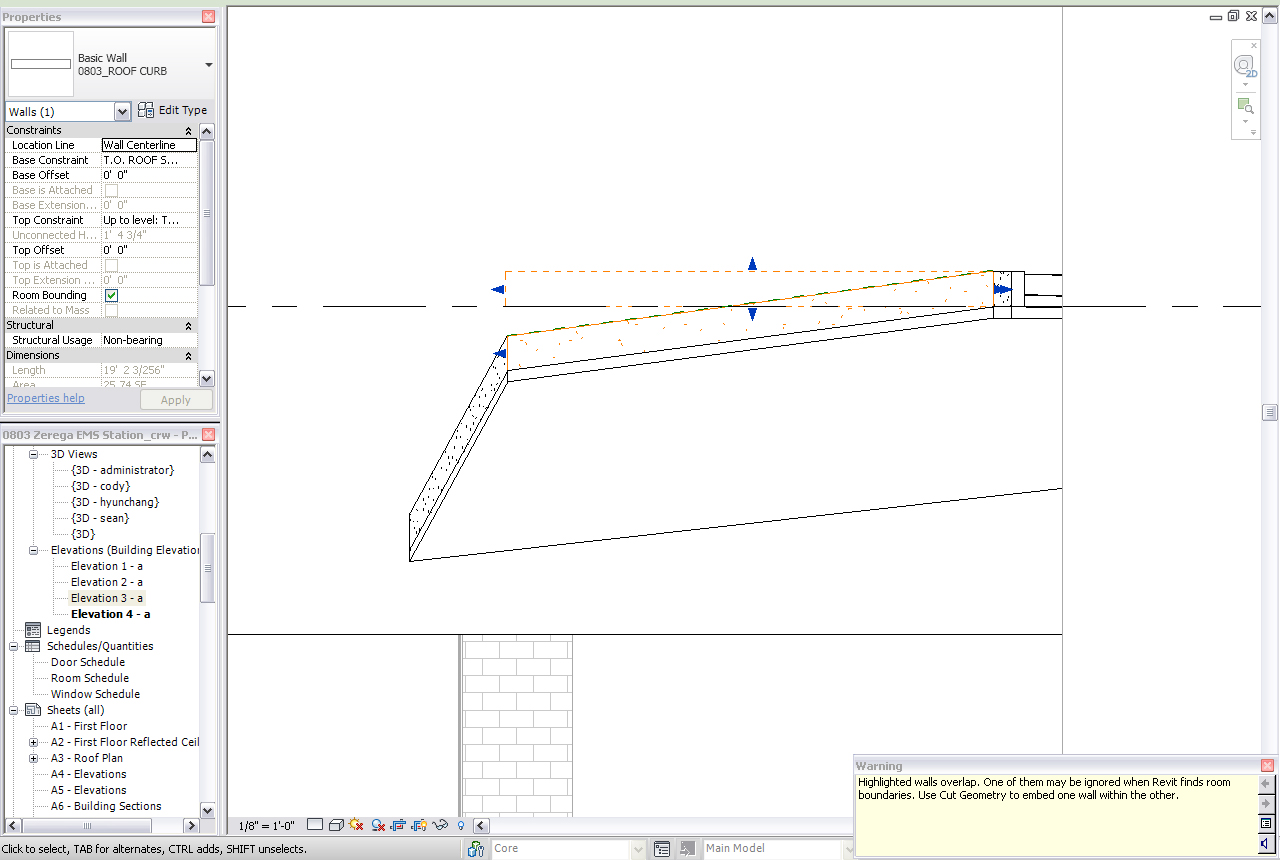The height and width of the screenshot is (860, 1280).
Task: Select Elevation 4 - a in browser
Action: click(x=110, y=614)
